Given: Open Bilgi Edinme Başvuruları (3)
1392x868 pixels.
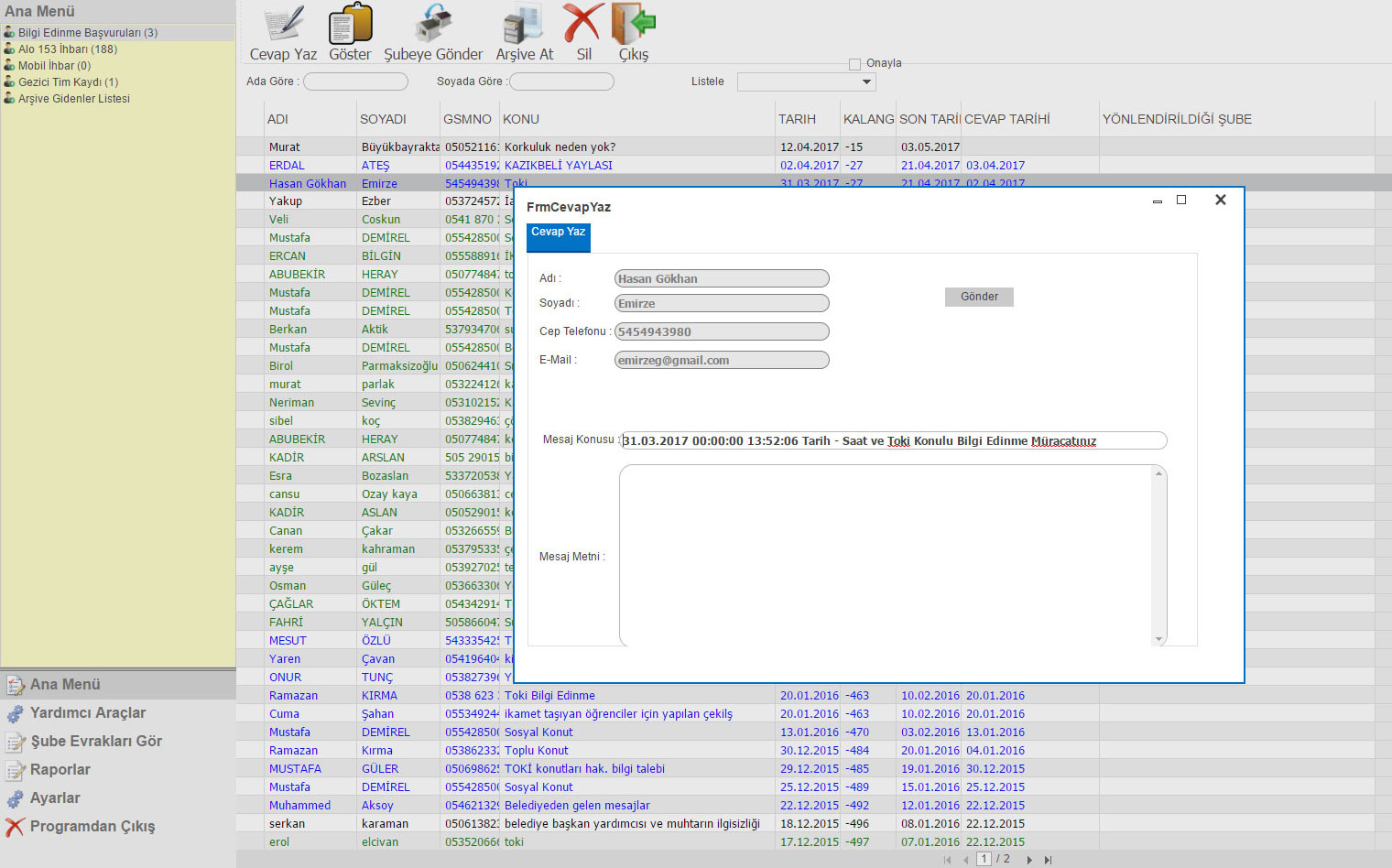Looking at the screenshot, I should (88, 32).
